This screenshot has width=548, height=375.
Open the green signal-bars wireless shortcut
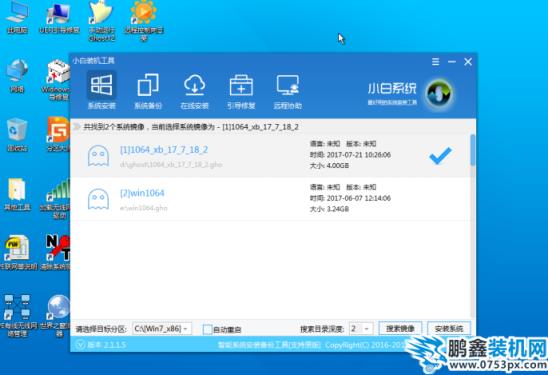tap(56, 198)
